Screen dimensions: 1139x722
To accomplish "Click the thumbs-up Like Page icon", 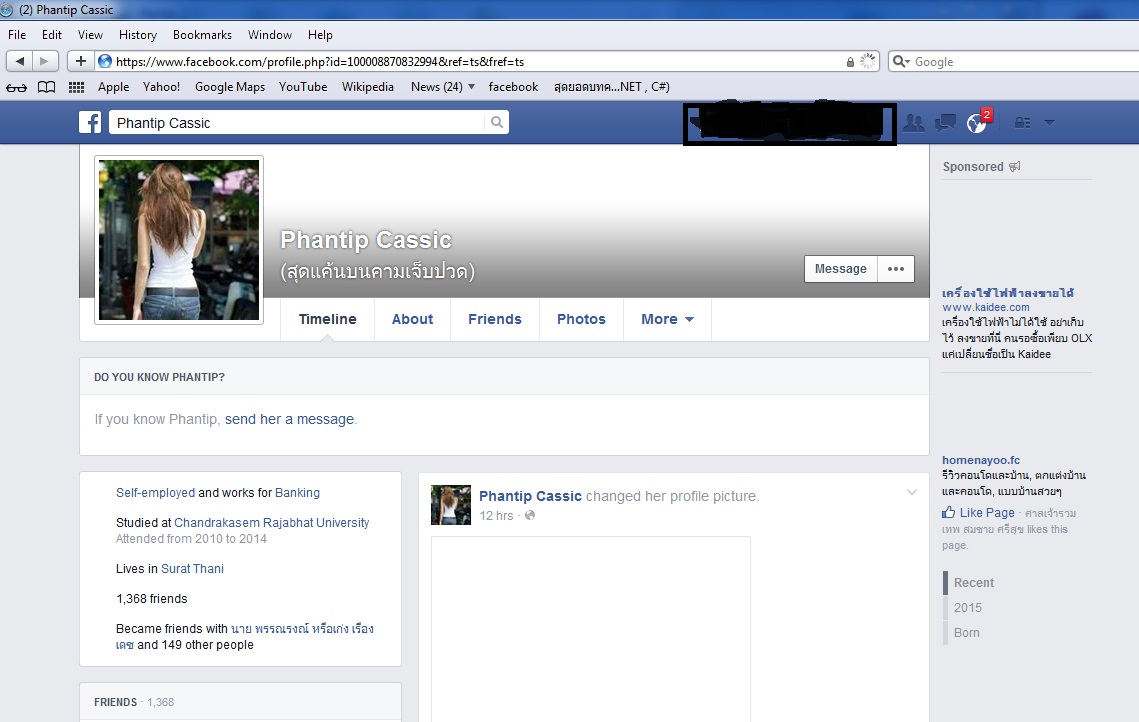I will (949, 512).
